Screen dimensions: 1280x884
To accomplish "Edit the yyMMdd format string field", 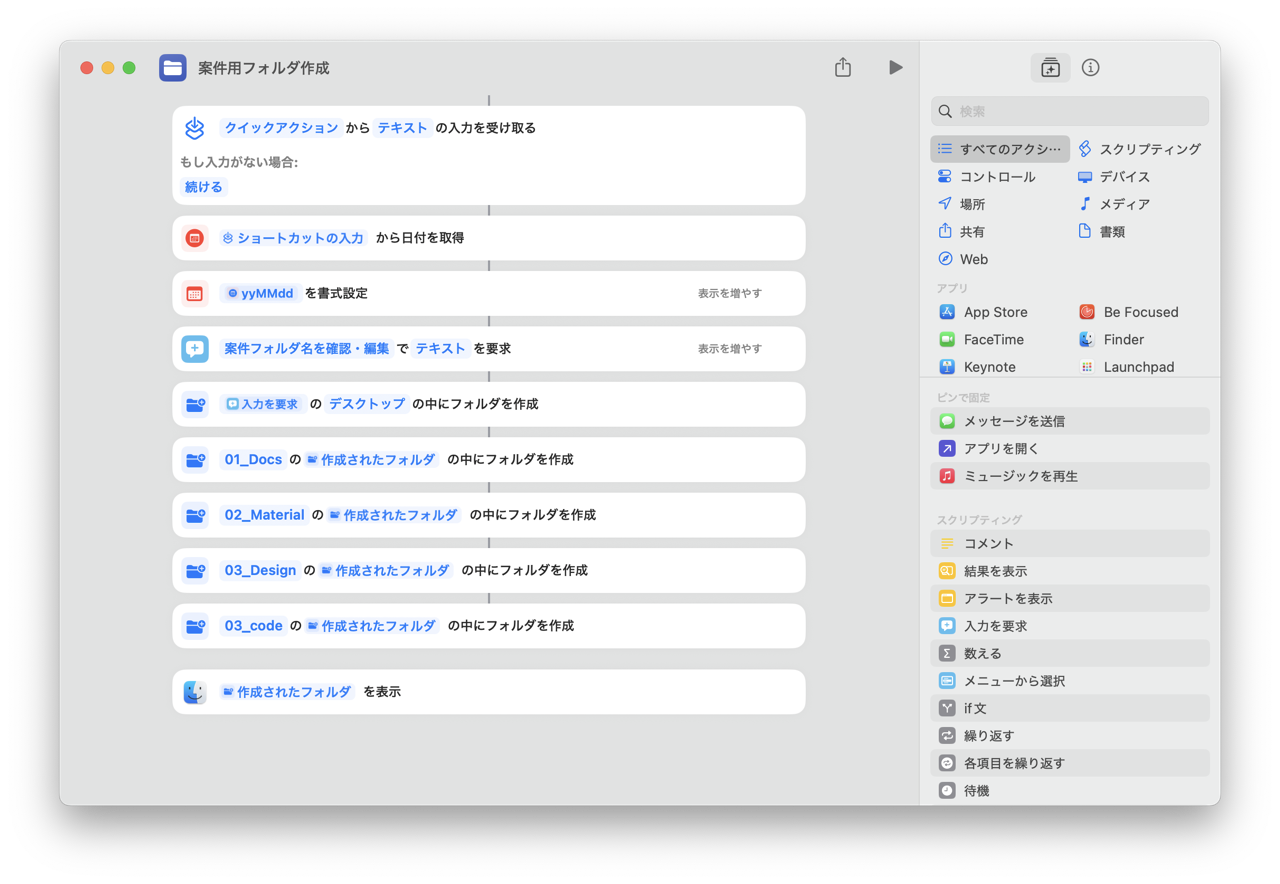I will click(259, 293).
